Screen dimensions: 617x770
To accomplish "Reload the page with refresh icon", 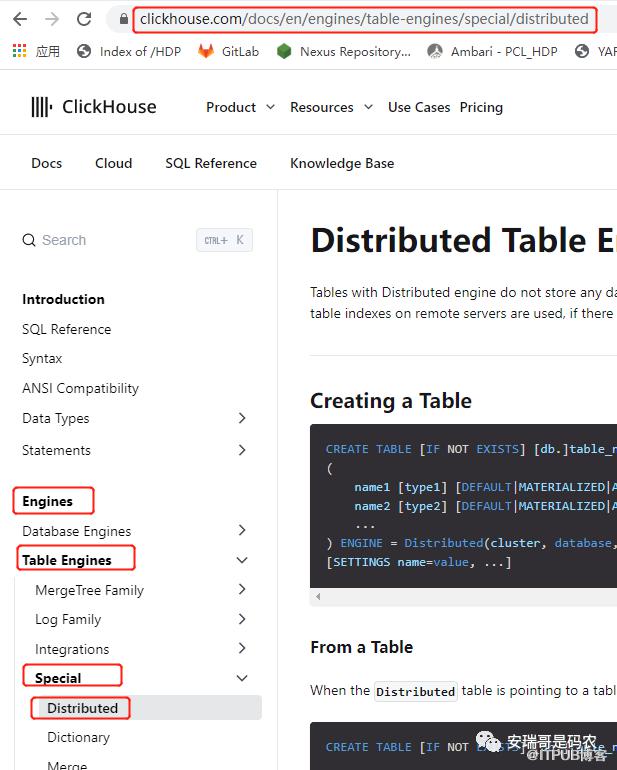I will pos(84,19).
